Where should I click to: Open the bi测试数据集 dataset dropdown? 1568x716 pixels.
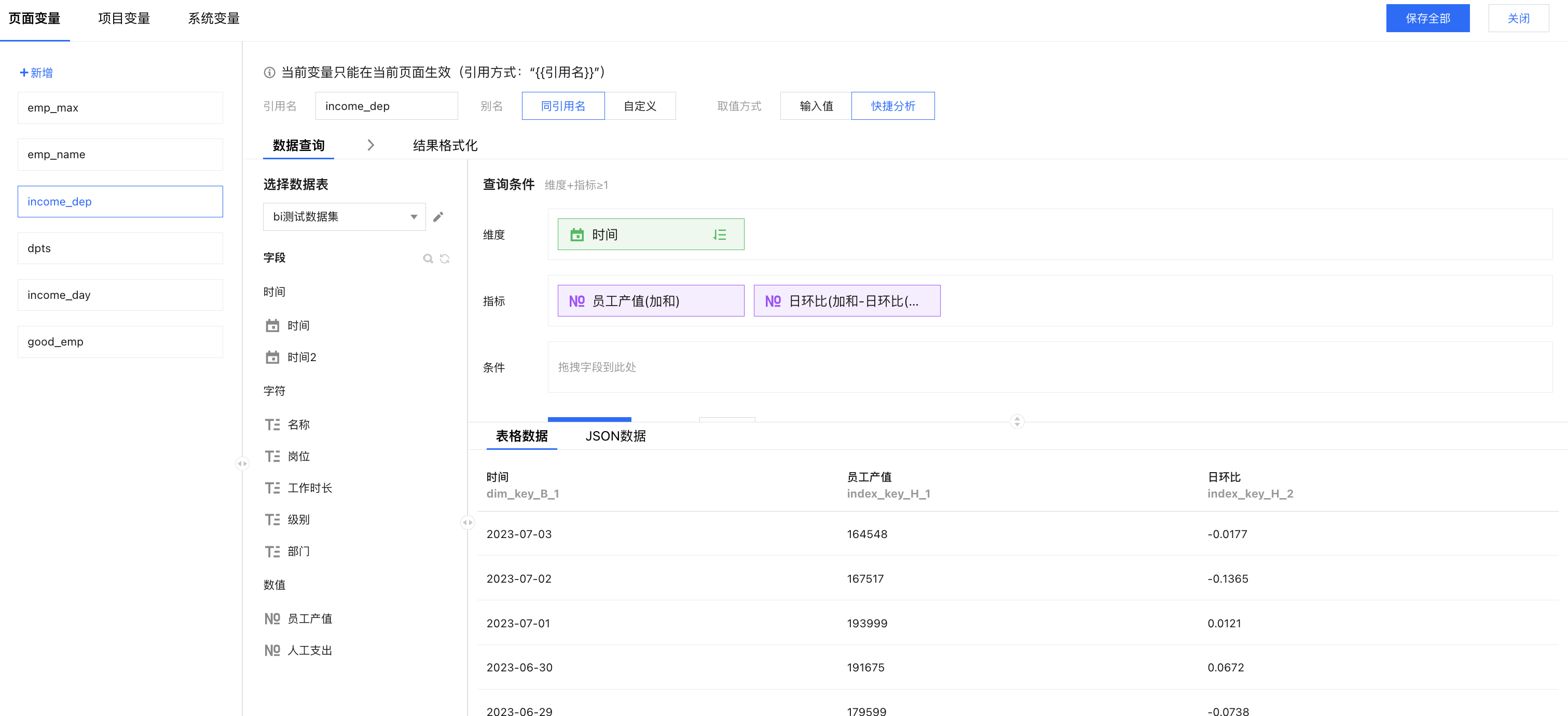click(x=344, y=217)
